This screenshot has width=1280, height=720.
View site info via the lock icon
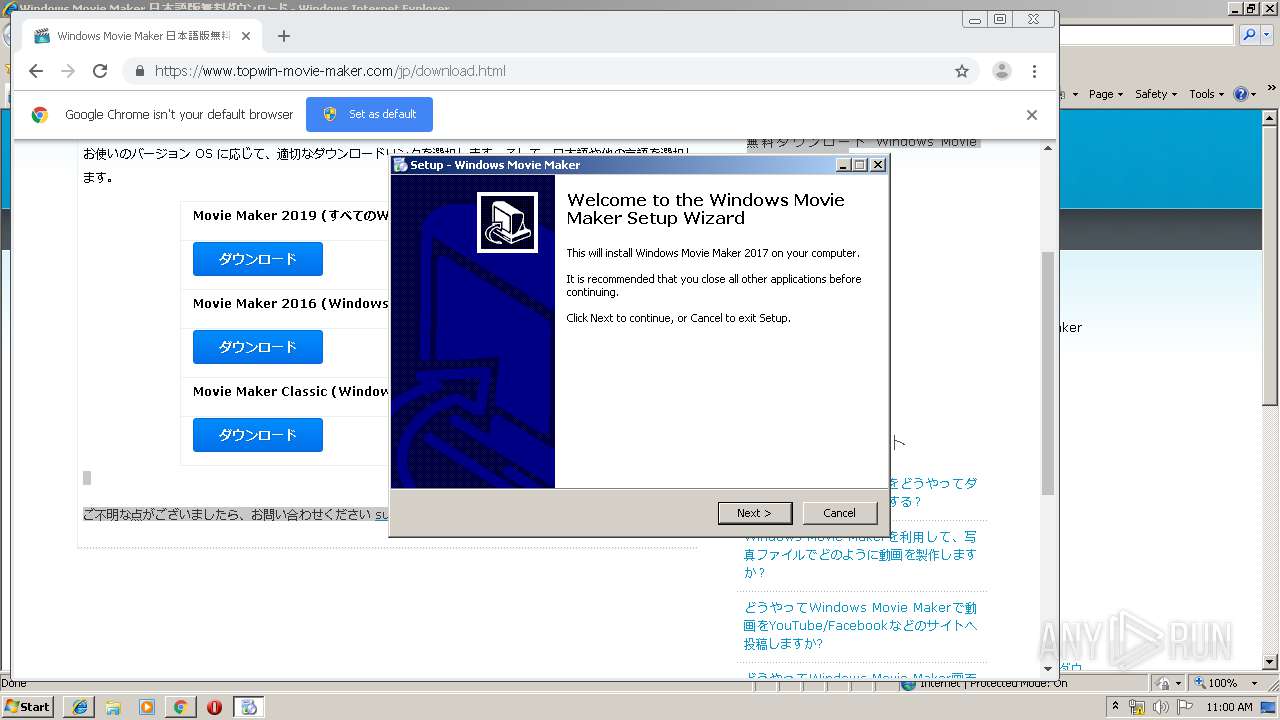(139, 71)
